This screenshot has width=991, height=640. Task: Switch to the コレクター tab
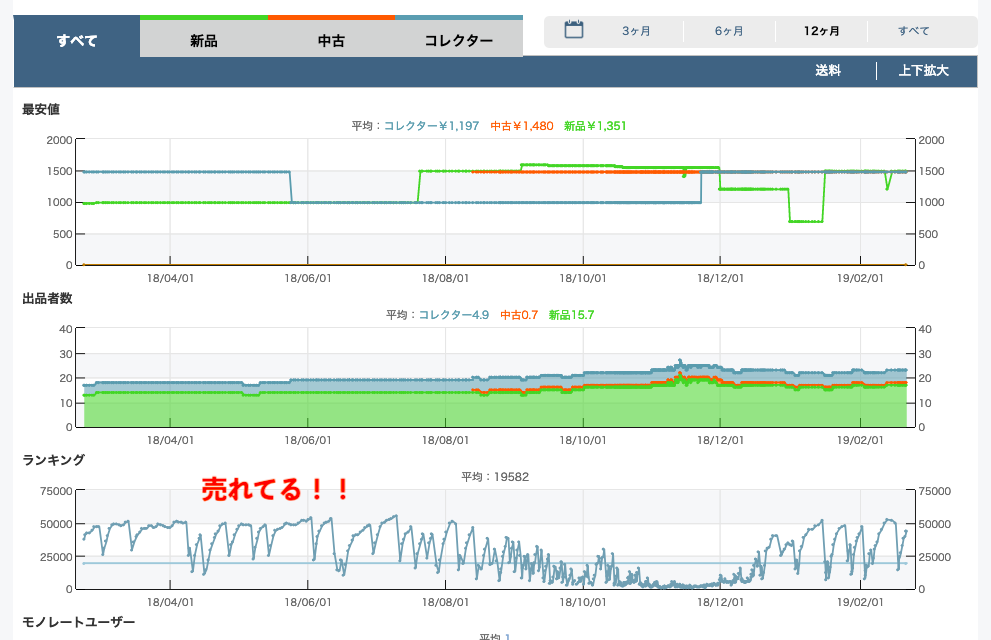(459, 41)
